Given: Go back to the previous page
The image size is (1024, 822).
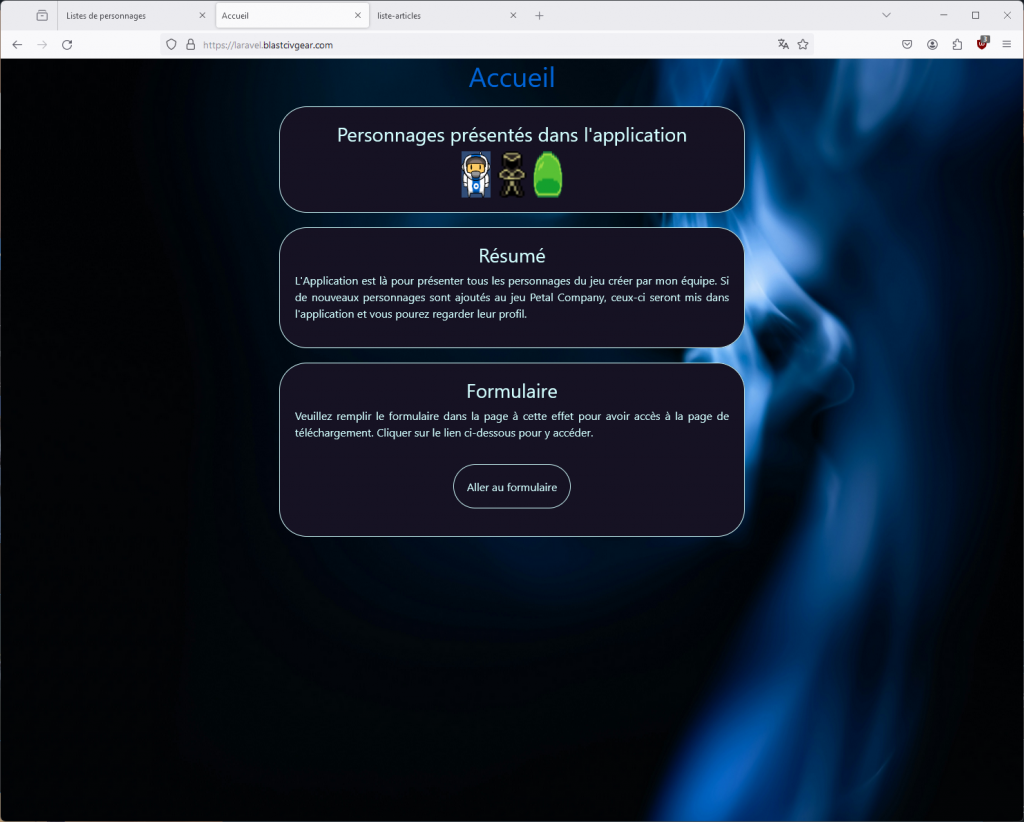Looking at the screenshot, I should click(17, 44).
